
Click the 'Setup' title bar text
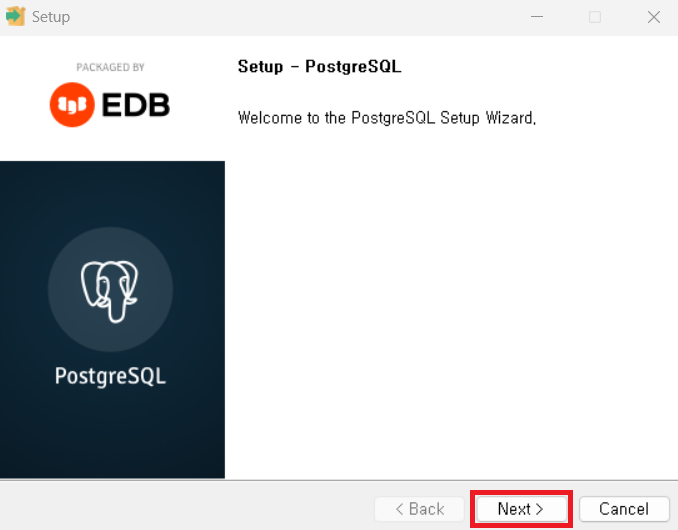(x=51, y=17)
